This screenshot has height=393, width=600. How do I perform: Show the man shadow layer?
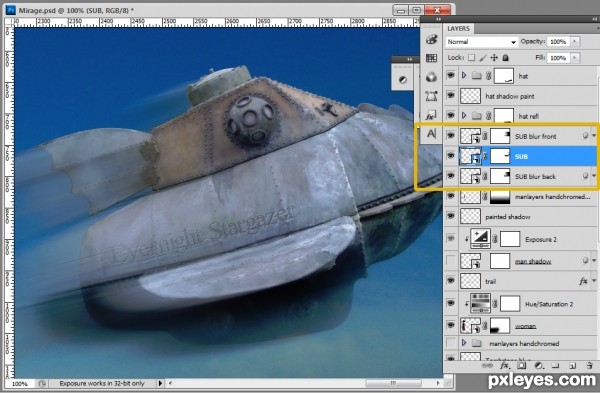point(451,261)
